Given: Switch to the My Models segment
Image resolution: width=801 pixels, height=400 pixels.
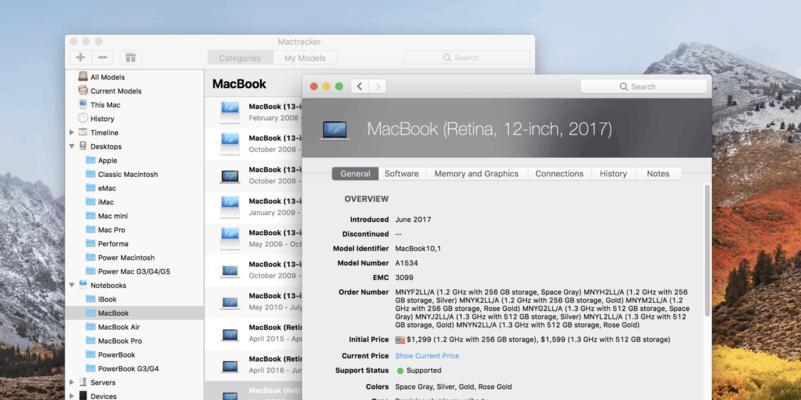Looking at the screenshot, I should 305,58.
